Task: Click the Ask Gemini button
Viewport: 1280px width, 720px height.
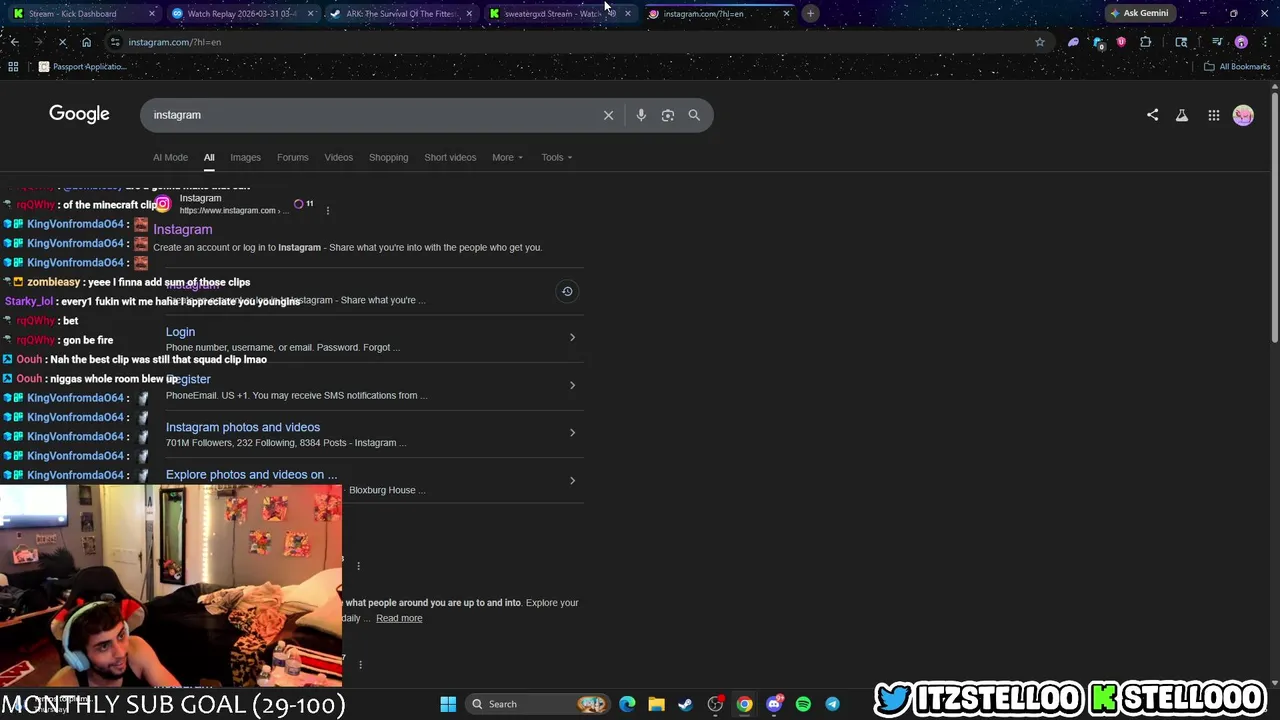Action: click(x=1139, y=13)
